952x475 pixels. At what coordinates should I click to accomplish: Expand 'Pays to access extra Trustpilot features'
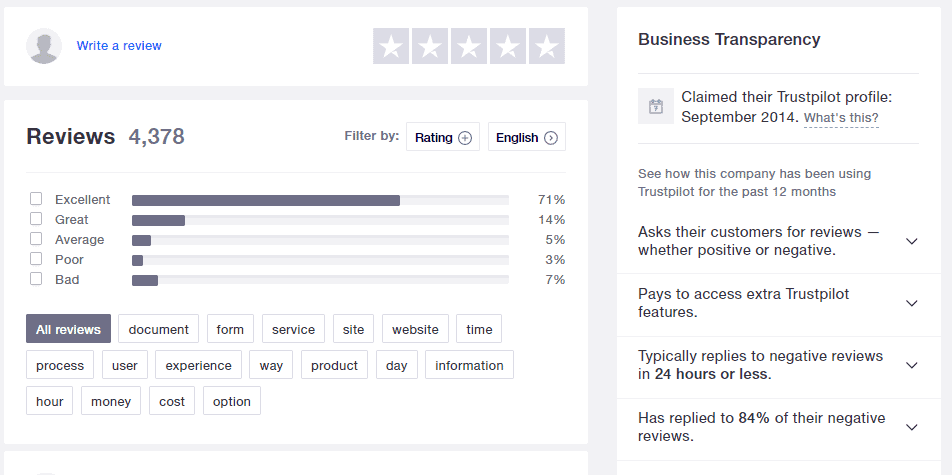click(911, 303)
